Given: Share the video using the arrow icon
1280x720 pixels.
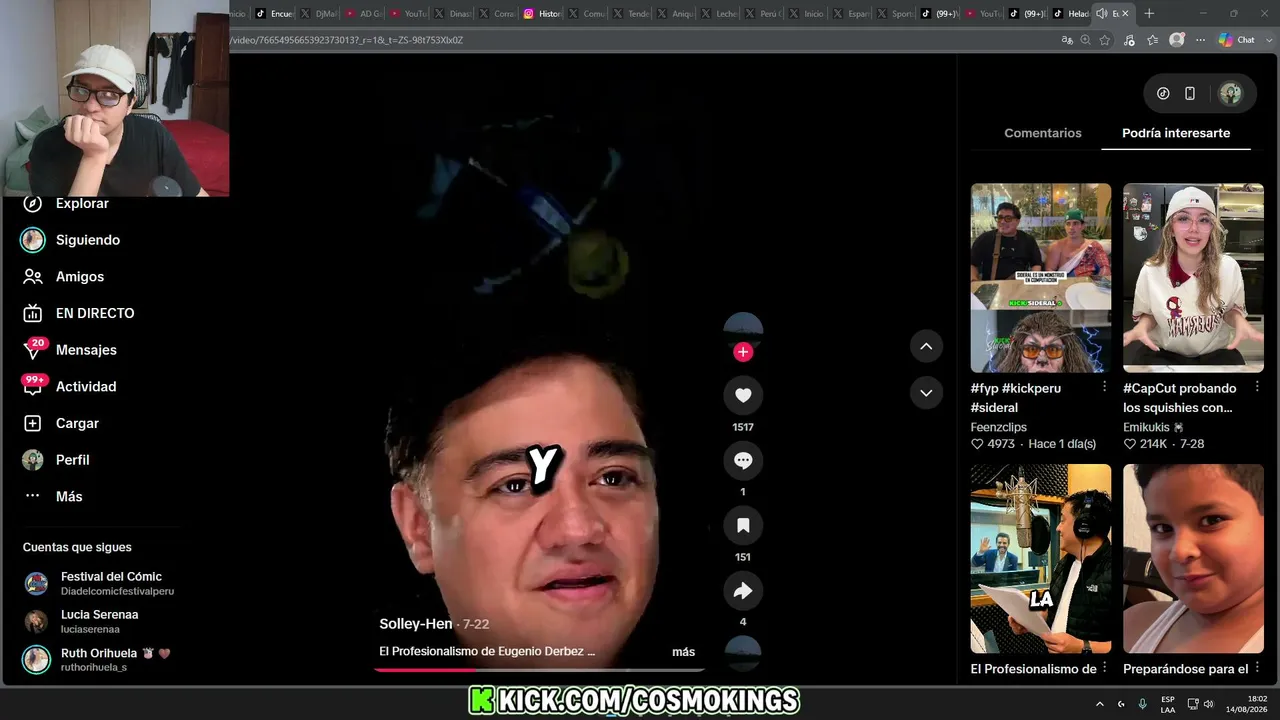Looking at the screenshot, I should pyautogui.click(x=743, y=591).
